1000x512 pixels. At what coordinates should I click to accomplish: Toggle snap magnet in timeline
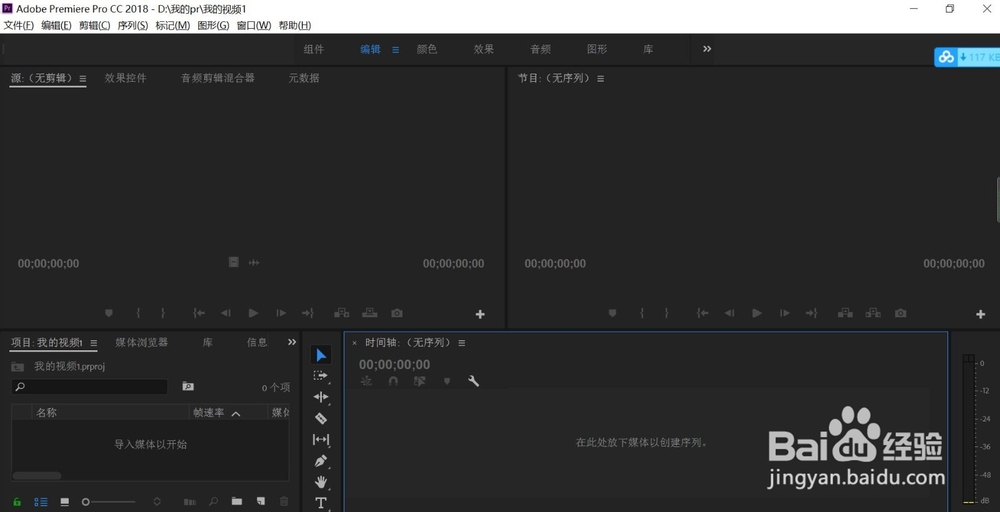393,381
